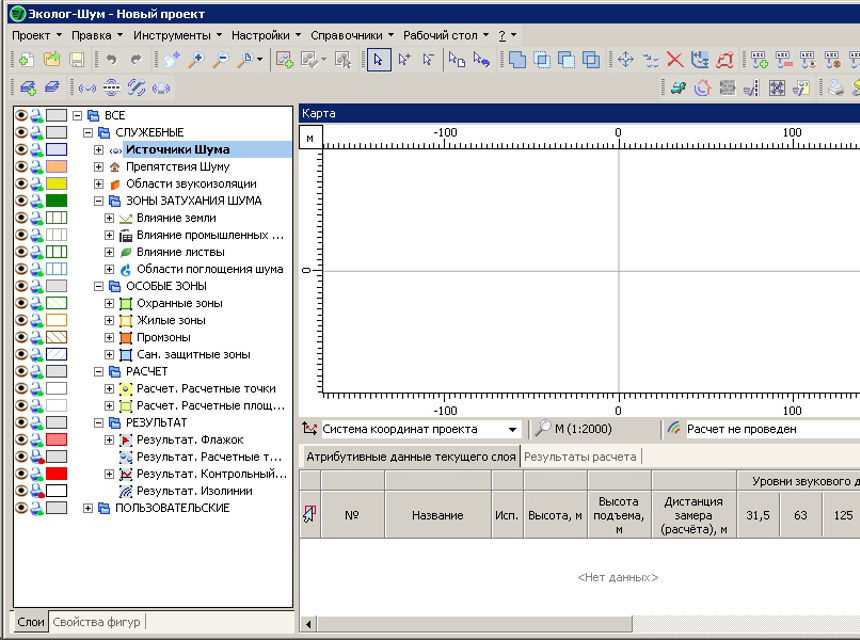Click the Исп. column header
Screen dimensions: 860x640
click(507, 515)
